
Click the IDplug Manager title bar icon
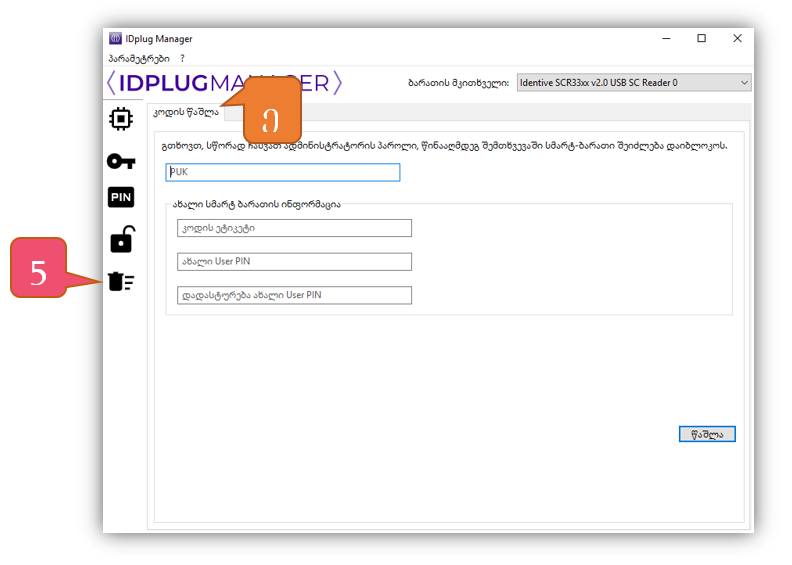coord(116,39)
